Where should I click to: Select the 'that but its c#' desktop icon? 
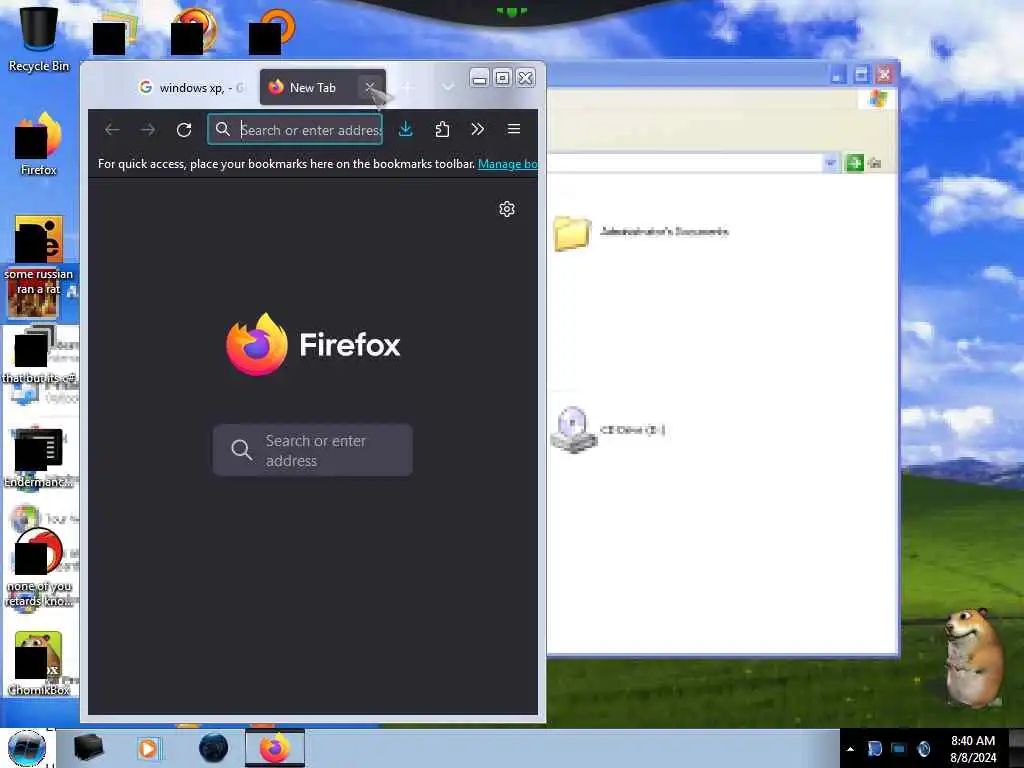39,356
